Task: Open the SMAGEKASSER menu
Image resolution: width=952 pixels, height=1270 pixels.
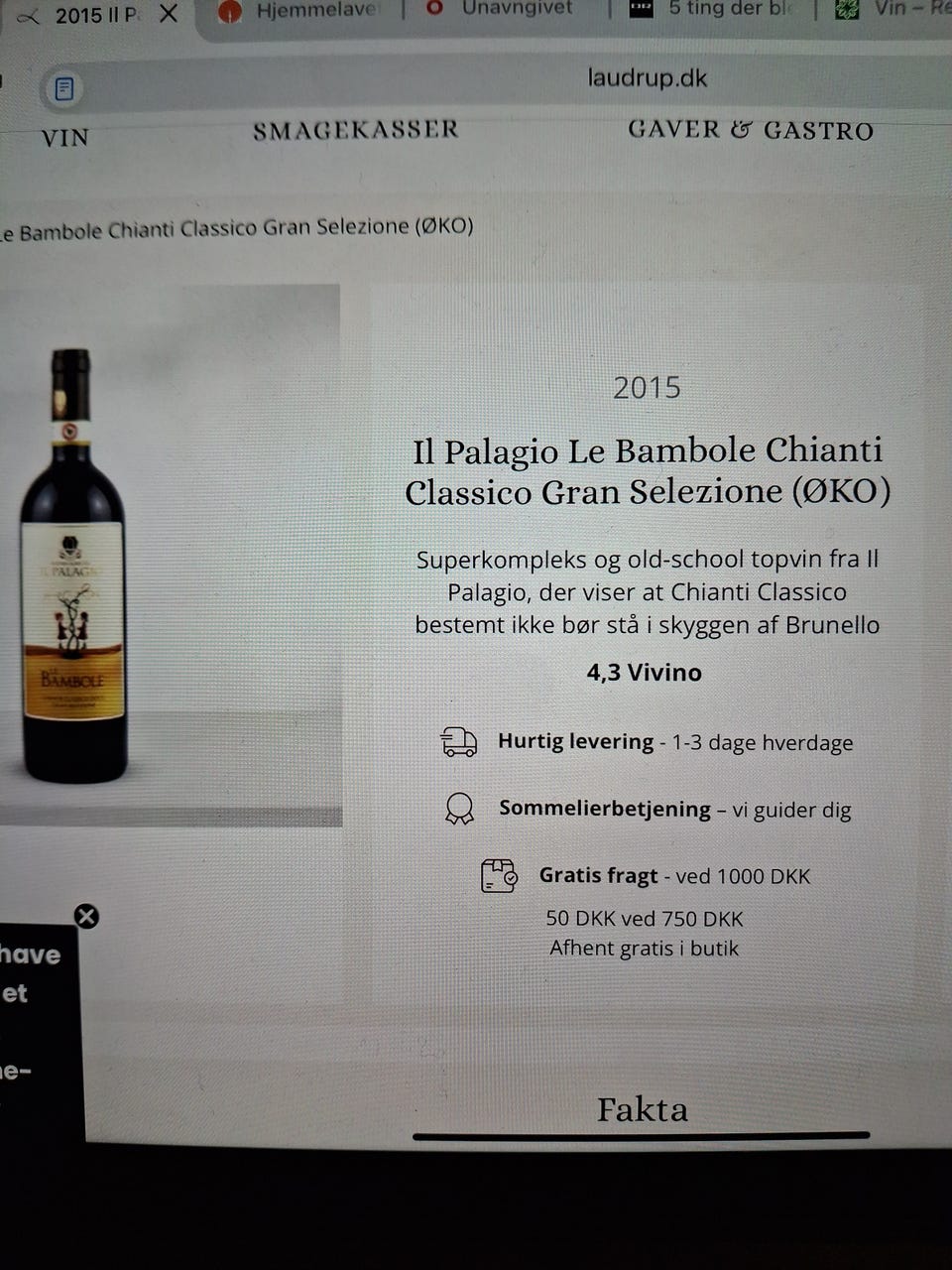Action: 356,130
